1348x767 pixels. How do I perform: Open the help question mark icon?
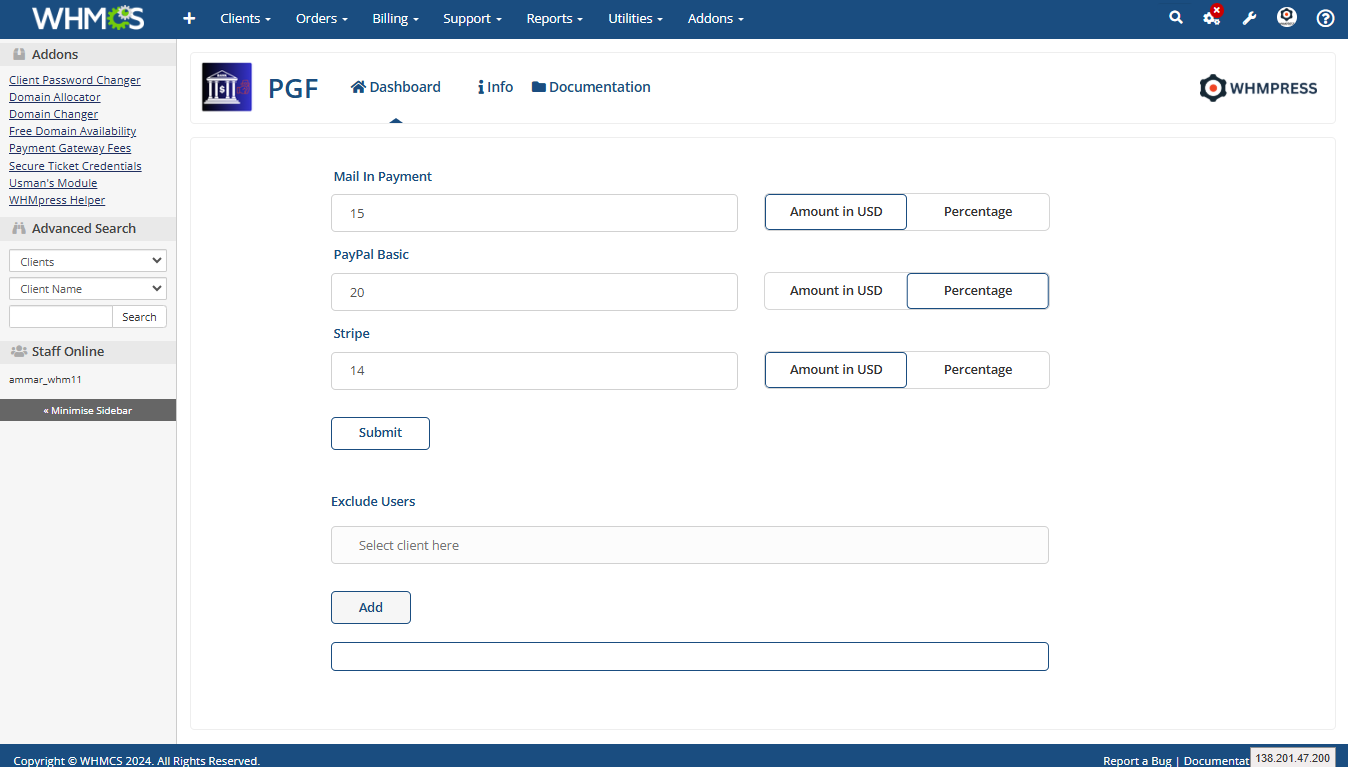coord(1325,18)
